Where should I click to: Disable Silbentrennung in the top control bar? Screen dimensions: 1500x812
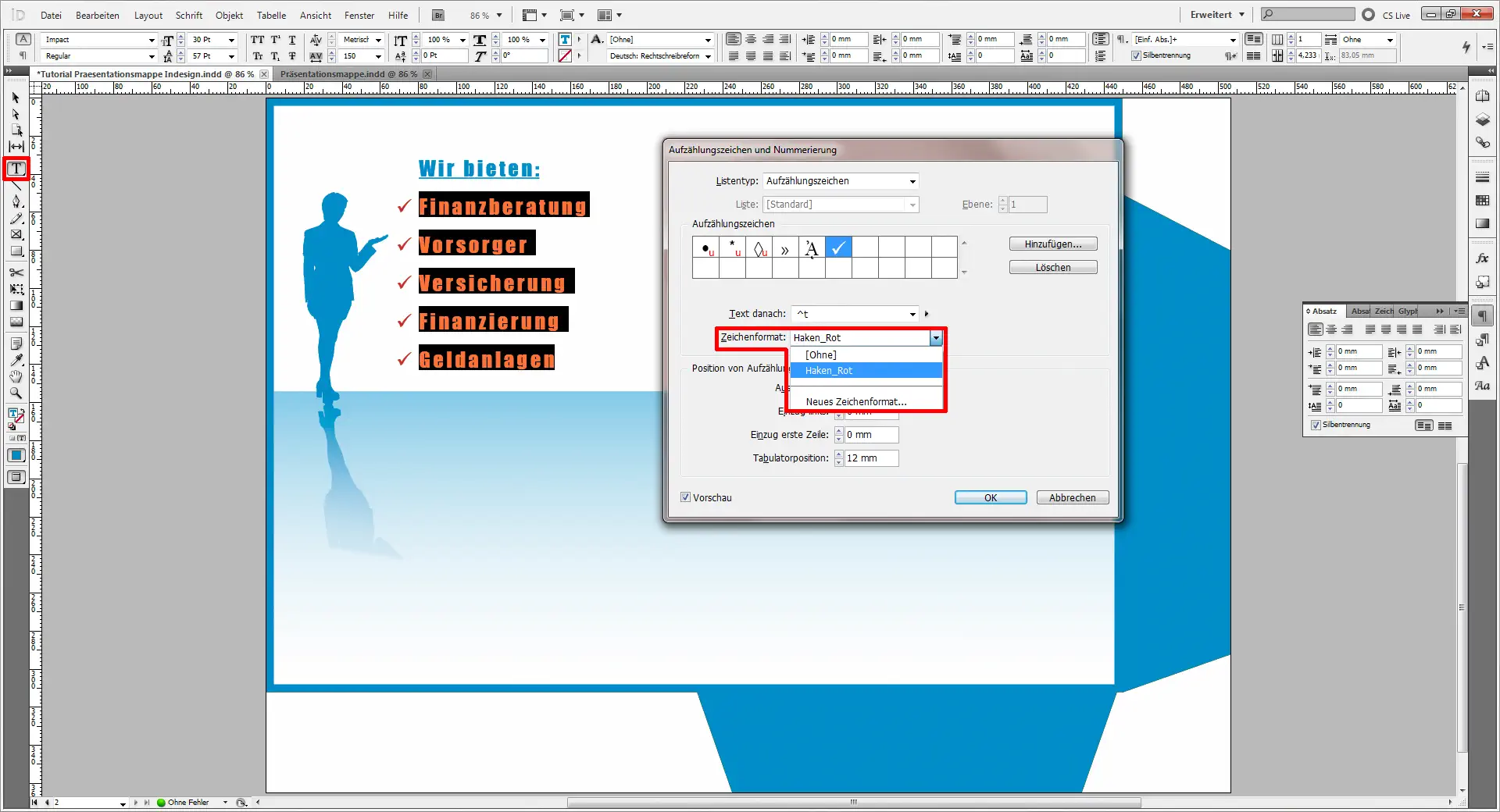coord(1137,55)
